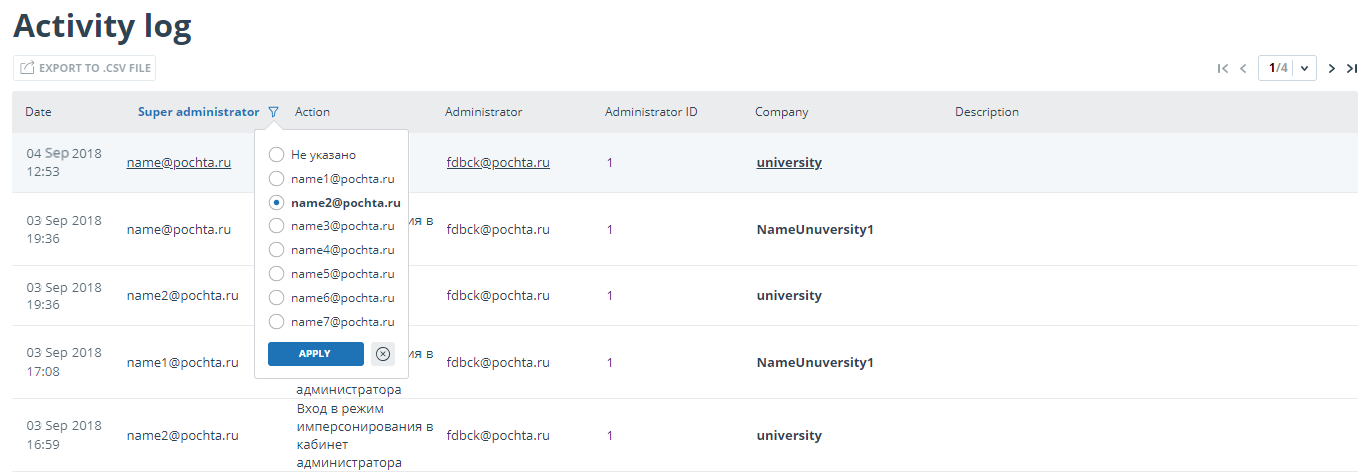Apply the selected administrator filter

pos(315,354)
